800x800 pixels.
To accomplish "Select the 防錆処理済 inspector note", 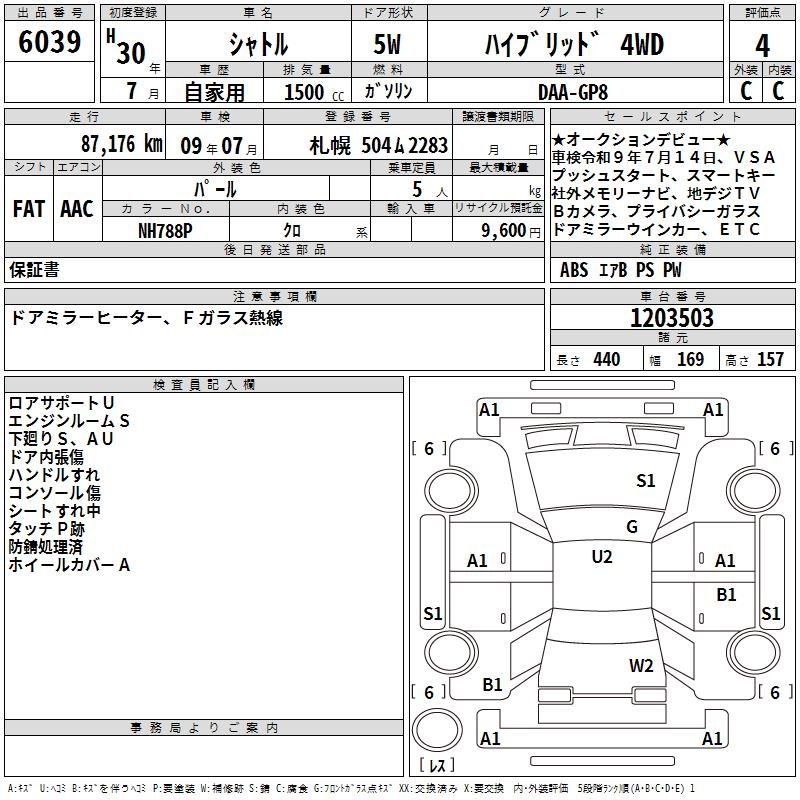I will tap(46, 547).
